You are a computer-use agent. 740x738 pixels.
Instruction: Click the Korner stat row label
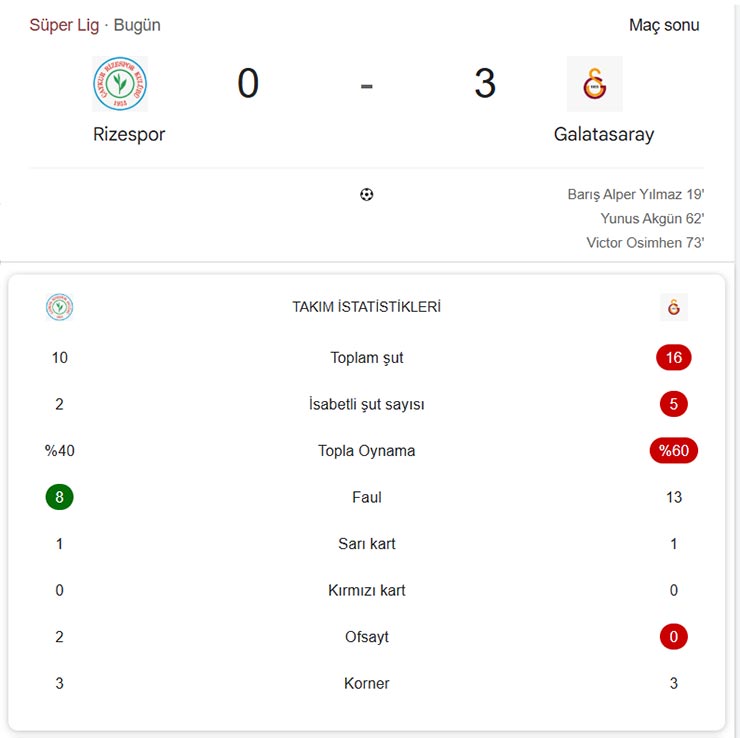pyautogui.click(x=366, y=684)
